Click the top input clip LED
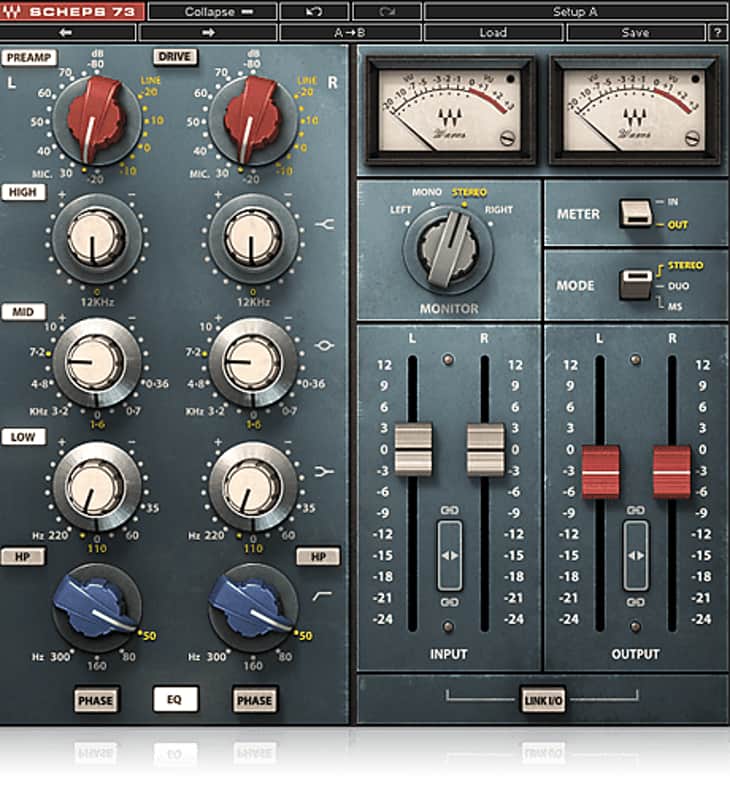 pyautogui.click(x=448, y=360)
